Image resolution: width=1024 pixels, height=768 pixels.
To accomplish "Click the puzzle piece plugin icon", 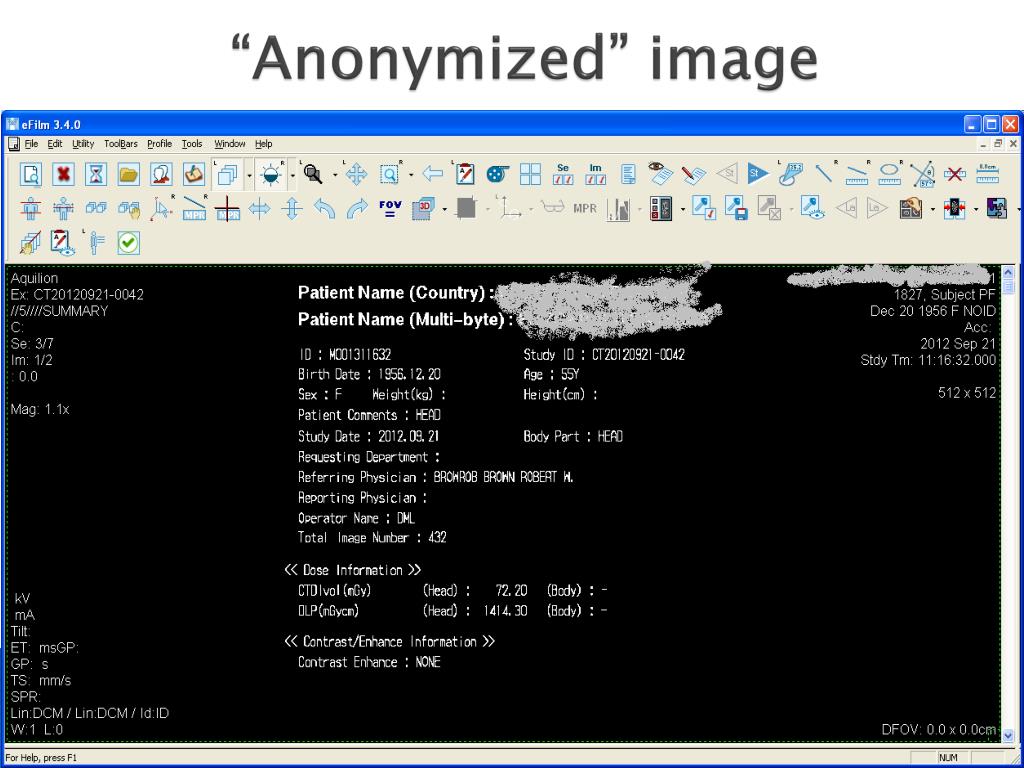I will (x=997, y=209).
